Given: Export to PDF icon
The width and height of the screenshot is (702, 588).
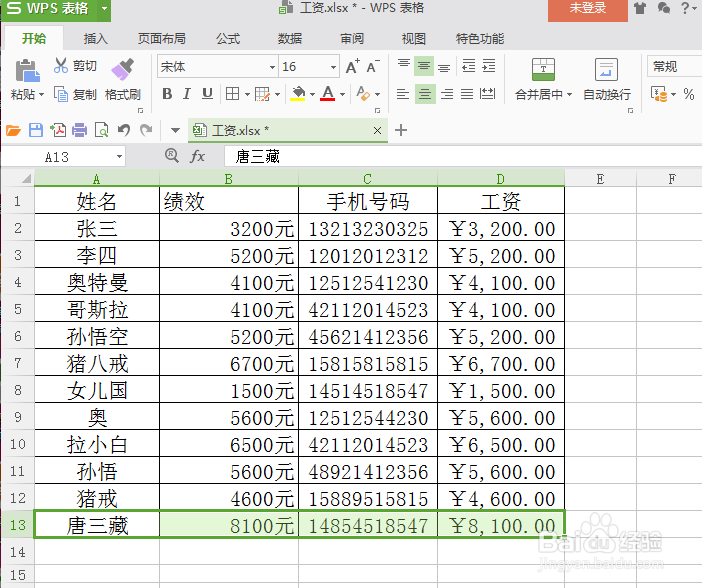Looking at the screenshot, I should pos(58,130).
